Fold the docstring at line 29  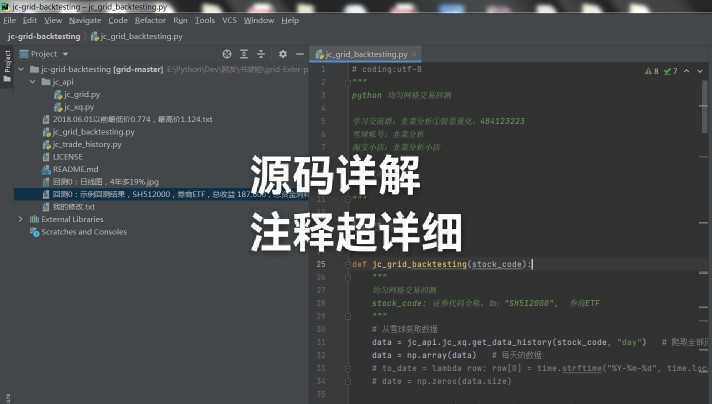348,316
